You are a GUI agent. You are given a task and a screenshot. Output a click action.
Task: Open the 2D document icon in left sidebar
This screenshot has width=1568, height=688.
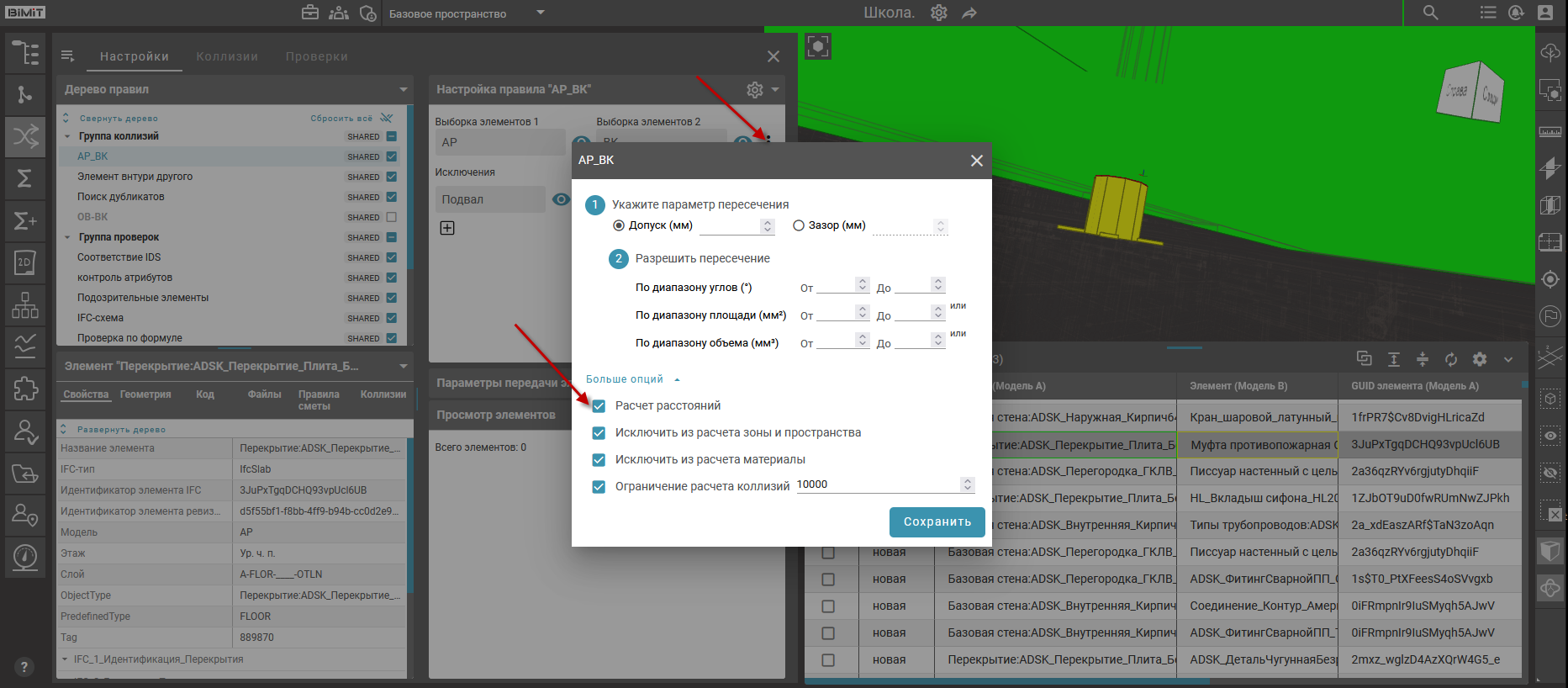point(25,262)
